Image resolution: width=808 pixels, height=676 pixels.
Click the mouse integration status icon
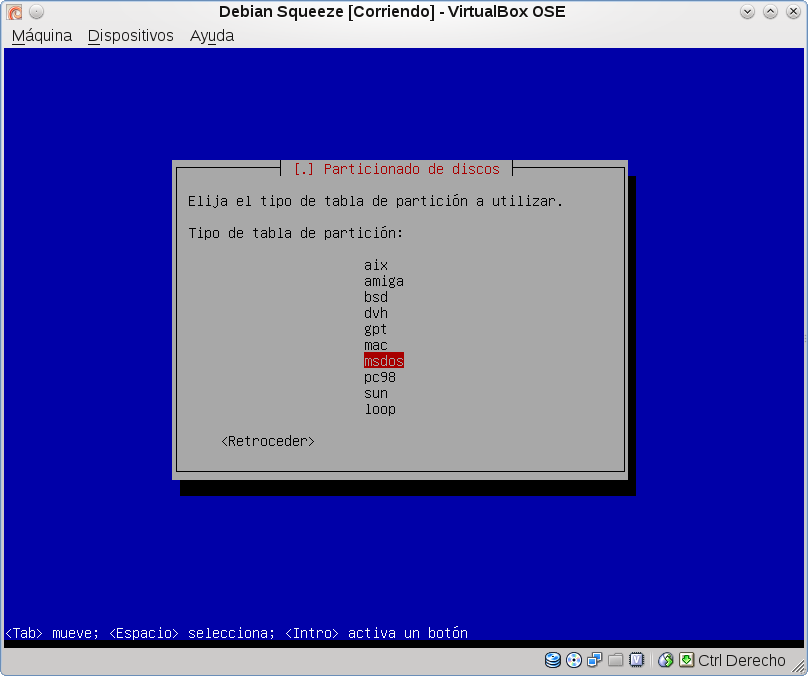666,660
